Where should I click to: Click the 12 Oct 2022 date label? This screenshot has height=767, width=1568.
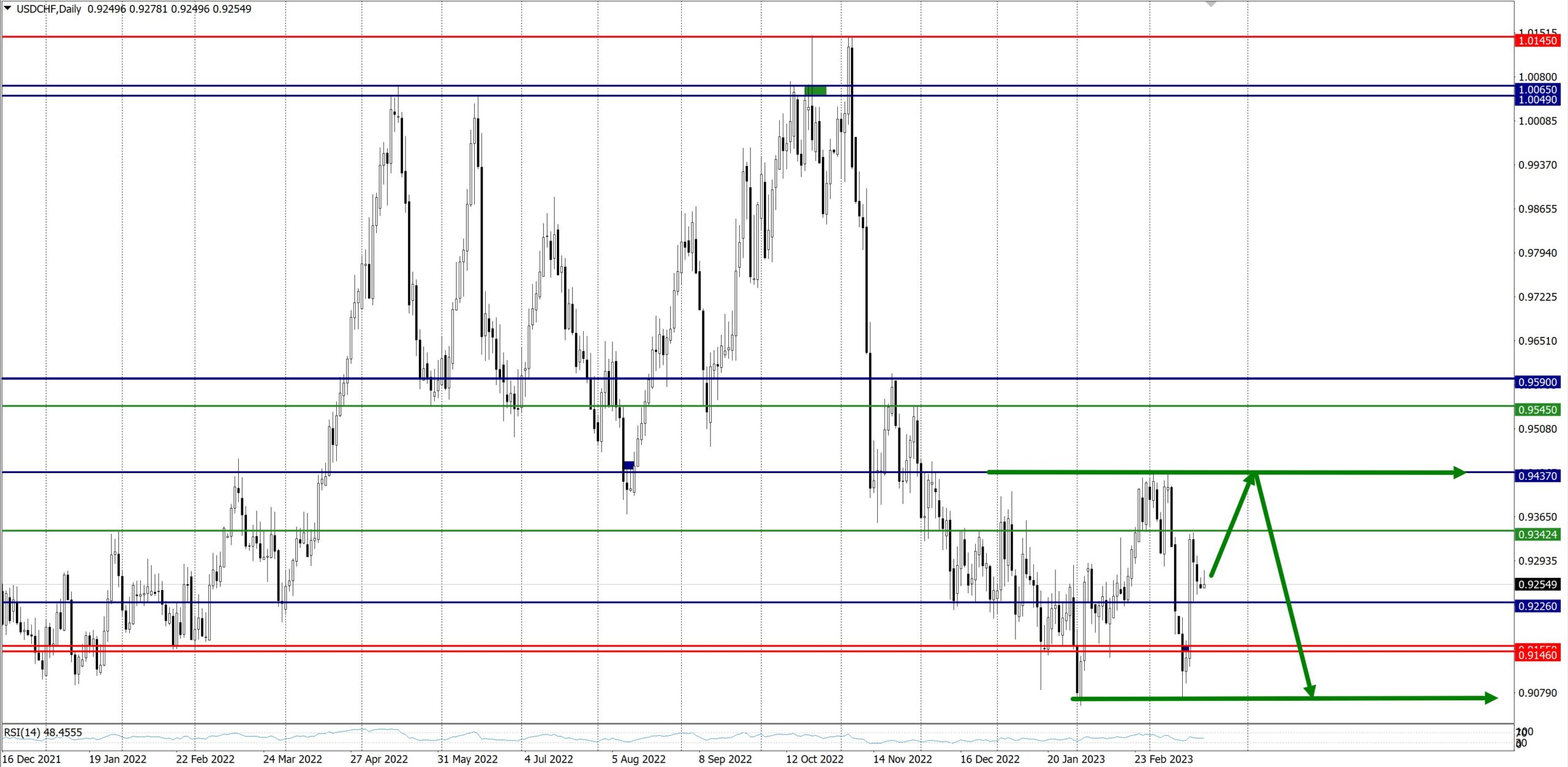click(x=815, y=759)
